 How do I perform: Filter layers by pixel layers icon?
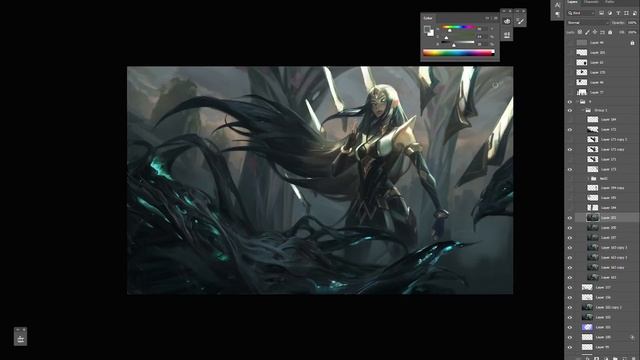click(602, 13)
